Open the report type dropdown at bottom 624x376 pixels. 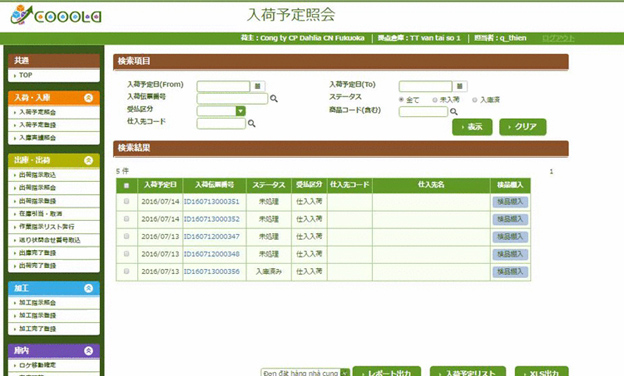point(305,373)
